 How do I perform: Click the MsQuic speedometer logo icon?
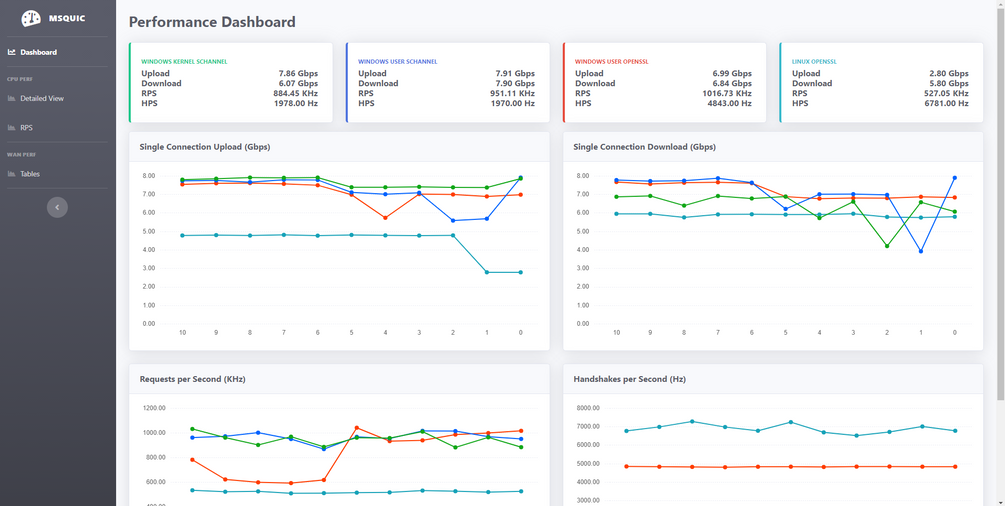pos(31,18)
